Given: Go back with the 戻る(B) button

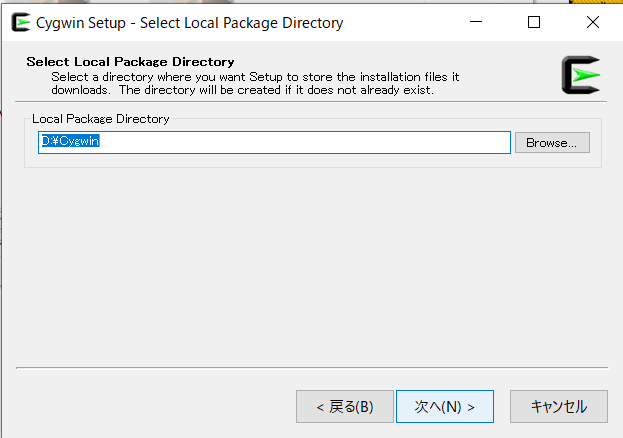Looking at the screenshot, I should tap(343, 407).
